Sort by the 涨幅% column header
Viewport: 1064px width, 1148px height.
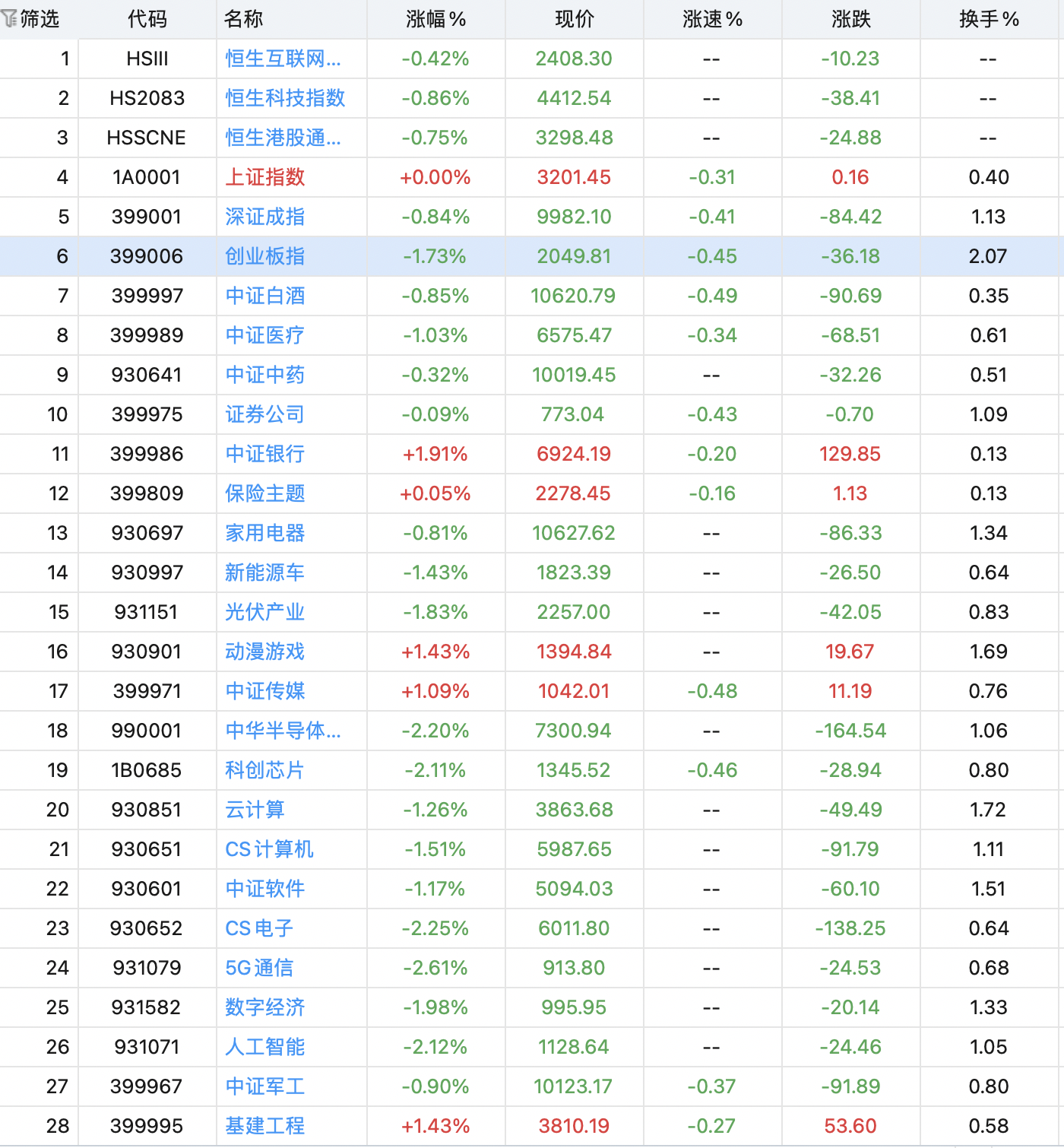[435, 19]
